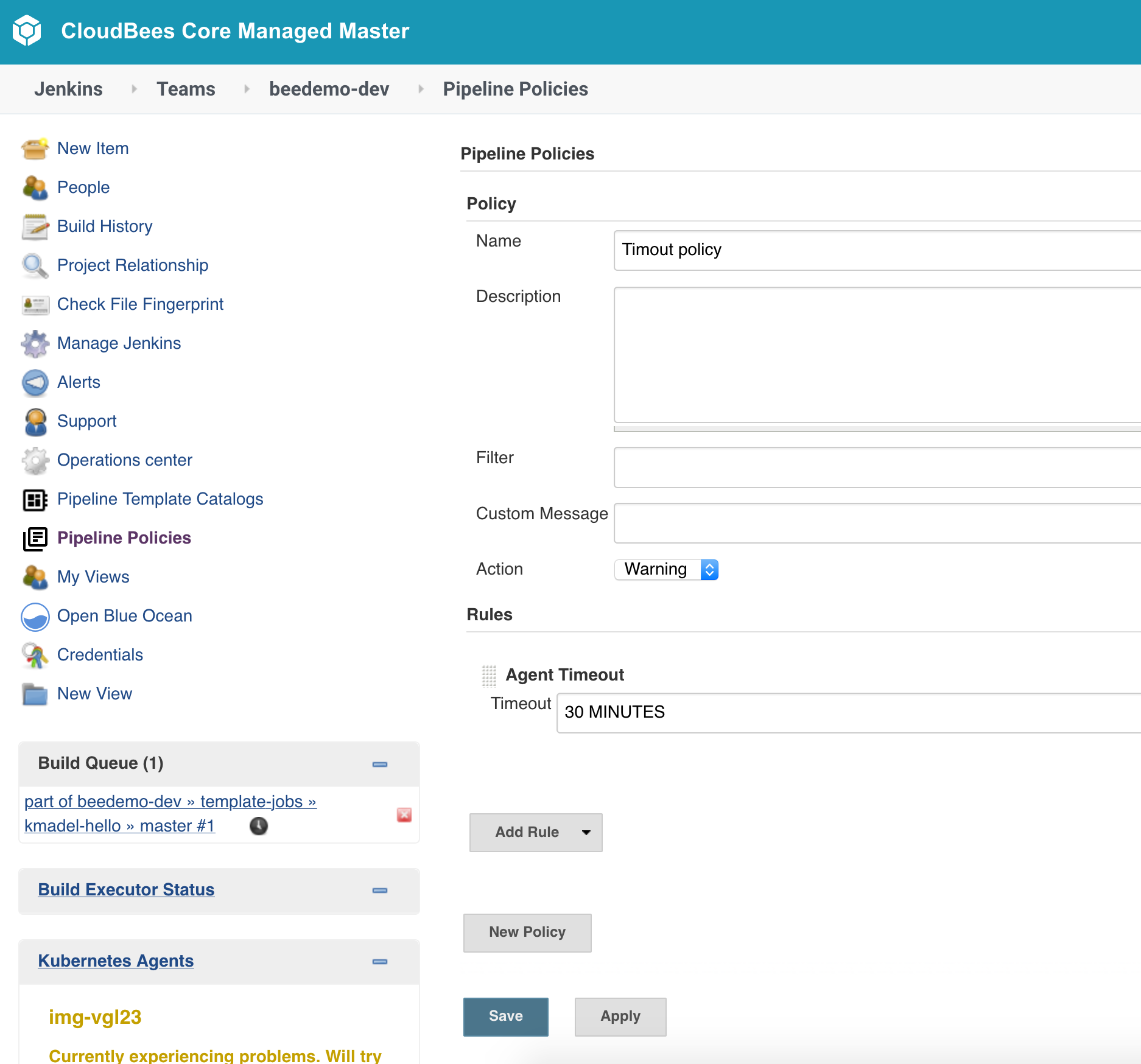
Task: Cancel the queued kmadel-hello build with the red X
Action: click(x=404, y=814)
